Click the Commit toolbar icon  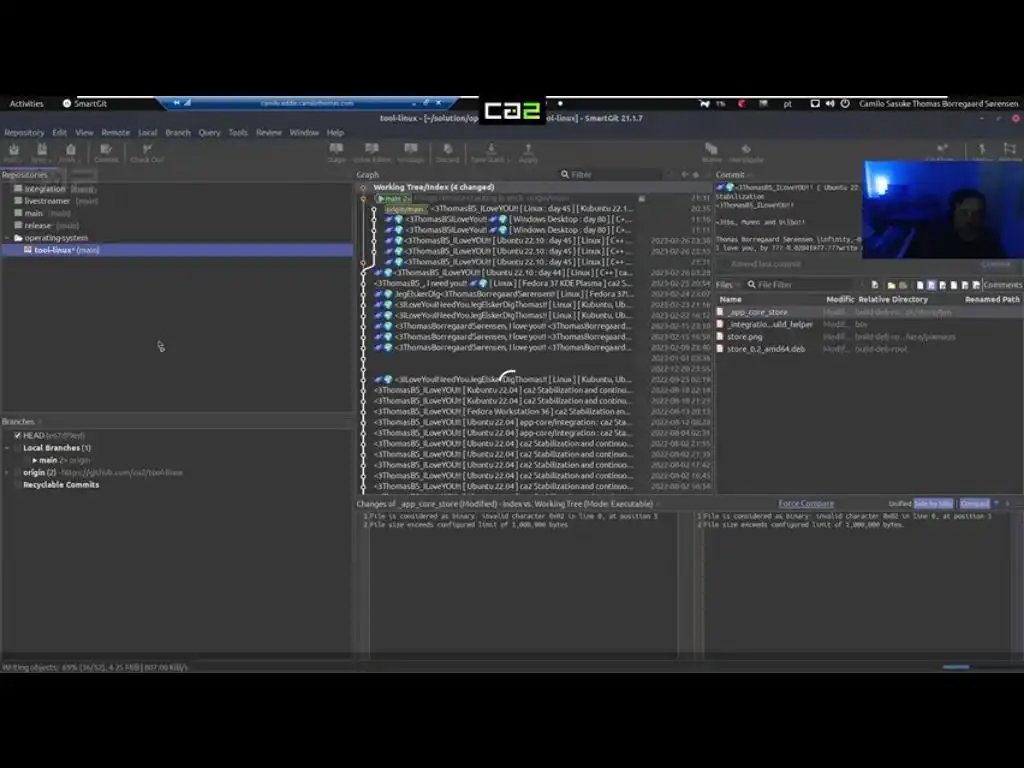point(106,150)
